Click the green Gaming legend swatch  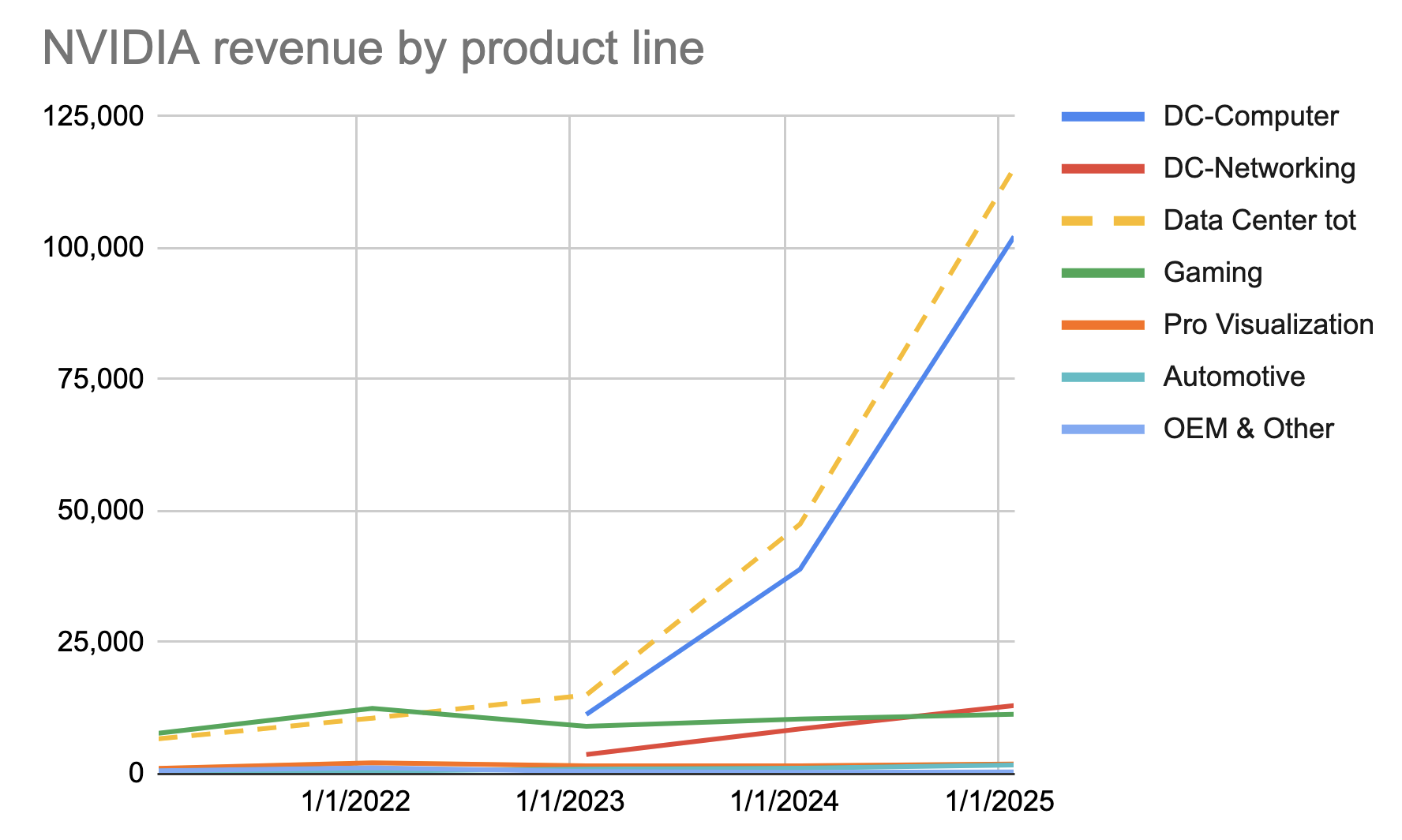point(1102,272)
